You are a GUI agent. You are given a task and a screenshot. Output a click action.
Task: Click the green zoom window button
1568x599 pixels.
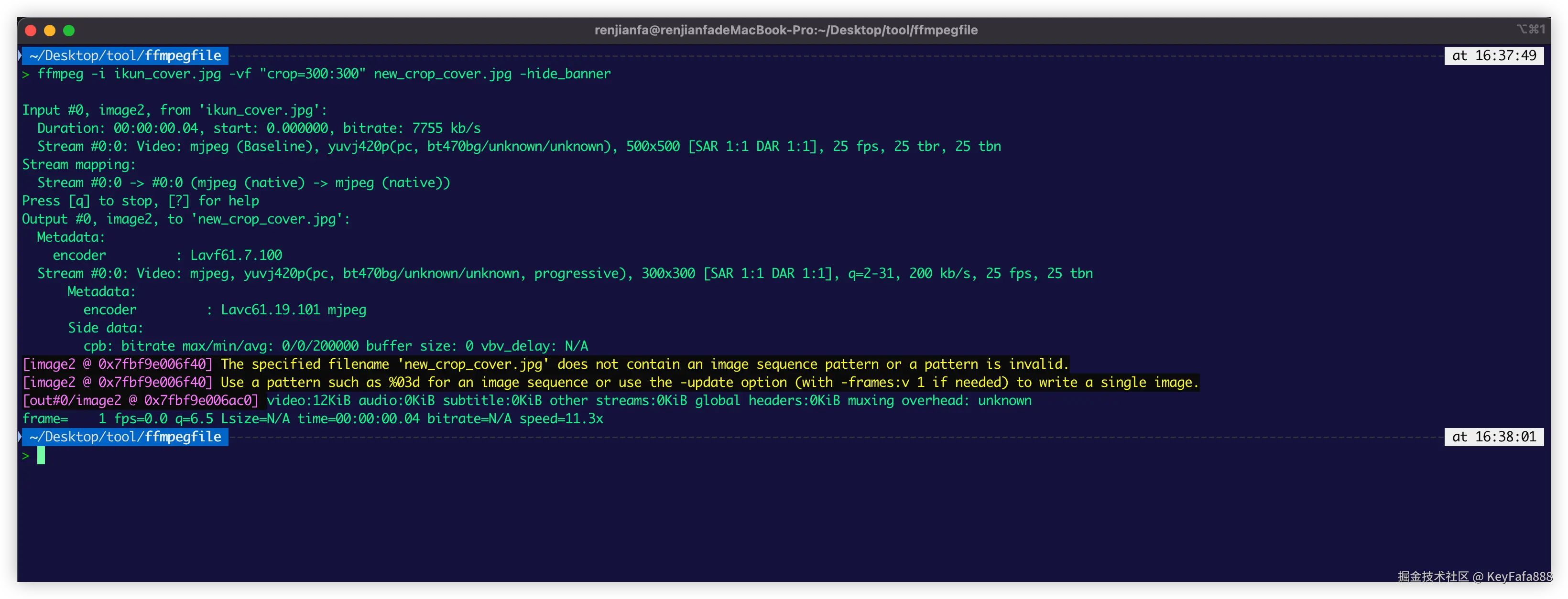coord(69,31)
